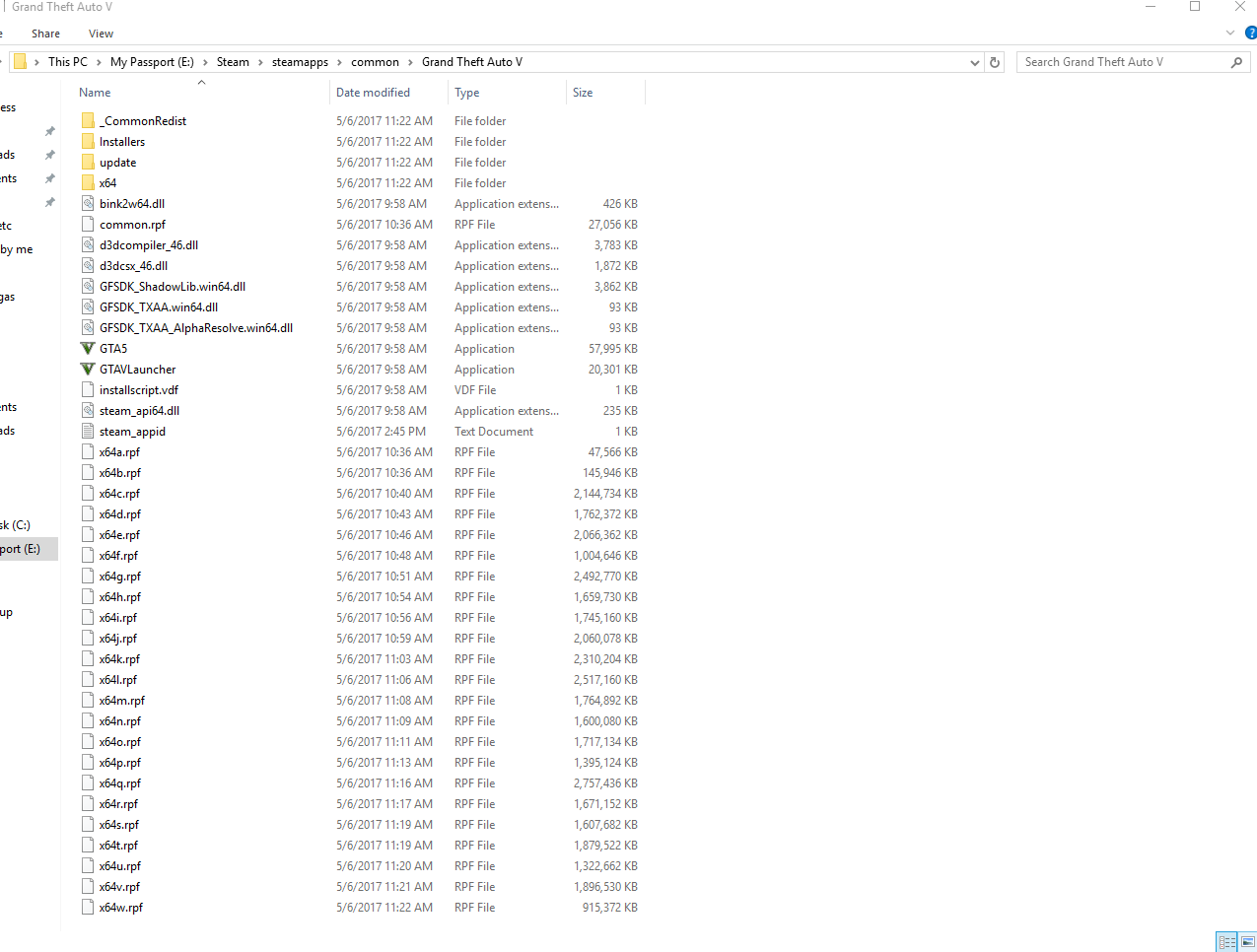Select the x64q.rpf file name
1257x952 pixels.
(x=120, y=783)
